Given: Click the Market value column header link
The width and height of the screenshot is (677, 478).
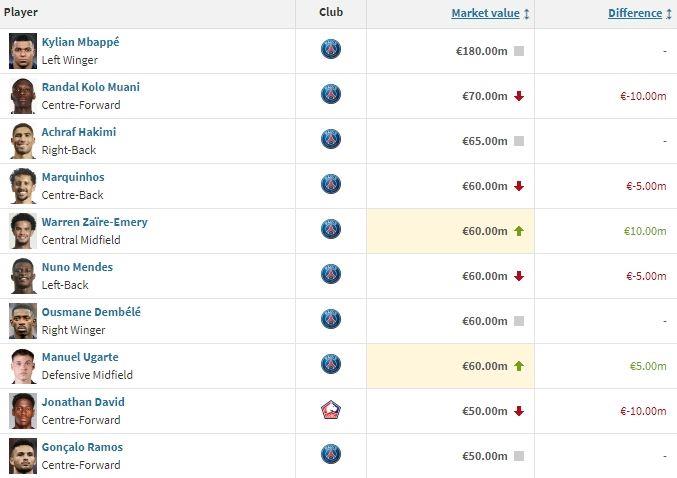Looking at the screenshot, I should [x=485, y=13].
